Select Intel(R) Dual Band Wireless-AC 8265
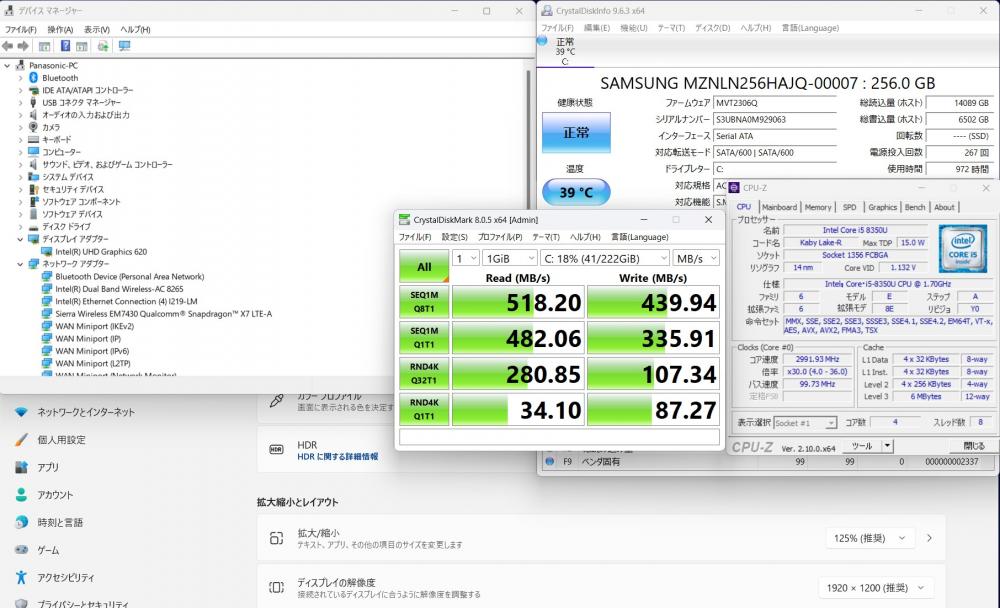1000x608 pixels. tap(119, 289)
